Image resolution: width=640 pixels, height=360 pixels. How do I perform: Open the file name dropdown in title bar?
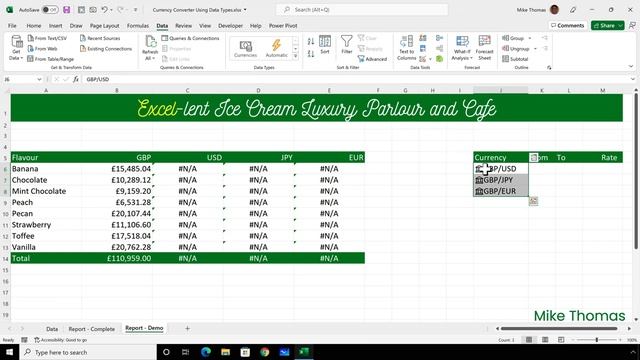[x=245, y=10]
